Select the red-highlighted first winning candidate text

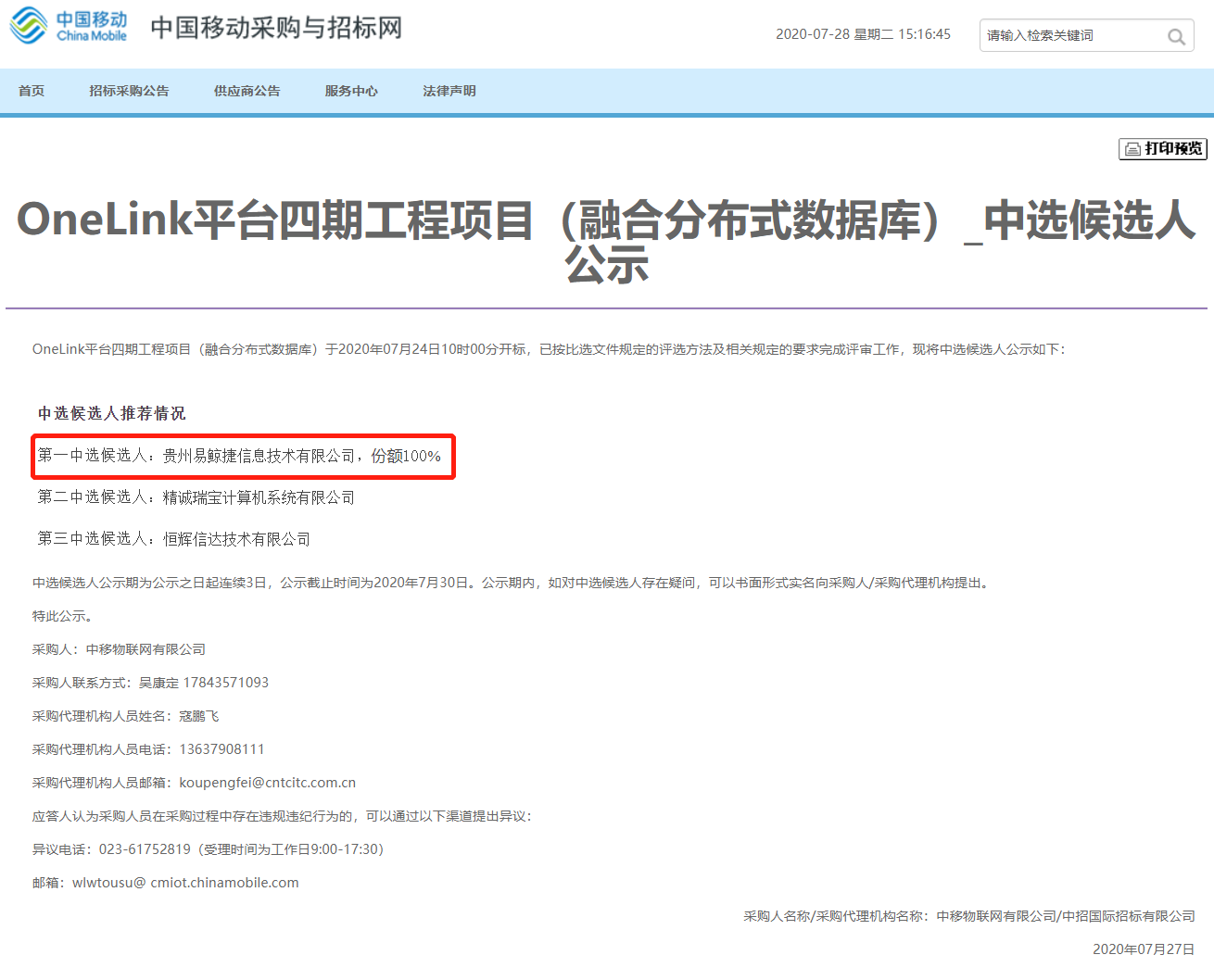pyautogui.click(x=243, y=456)
